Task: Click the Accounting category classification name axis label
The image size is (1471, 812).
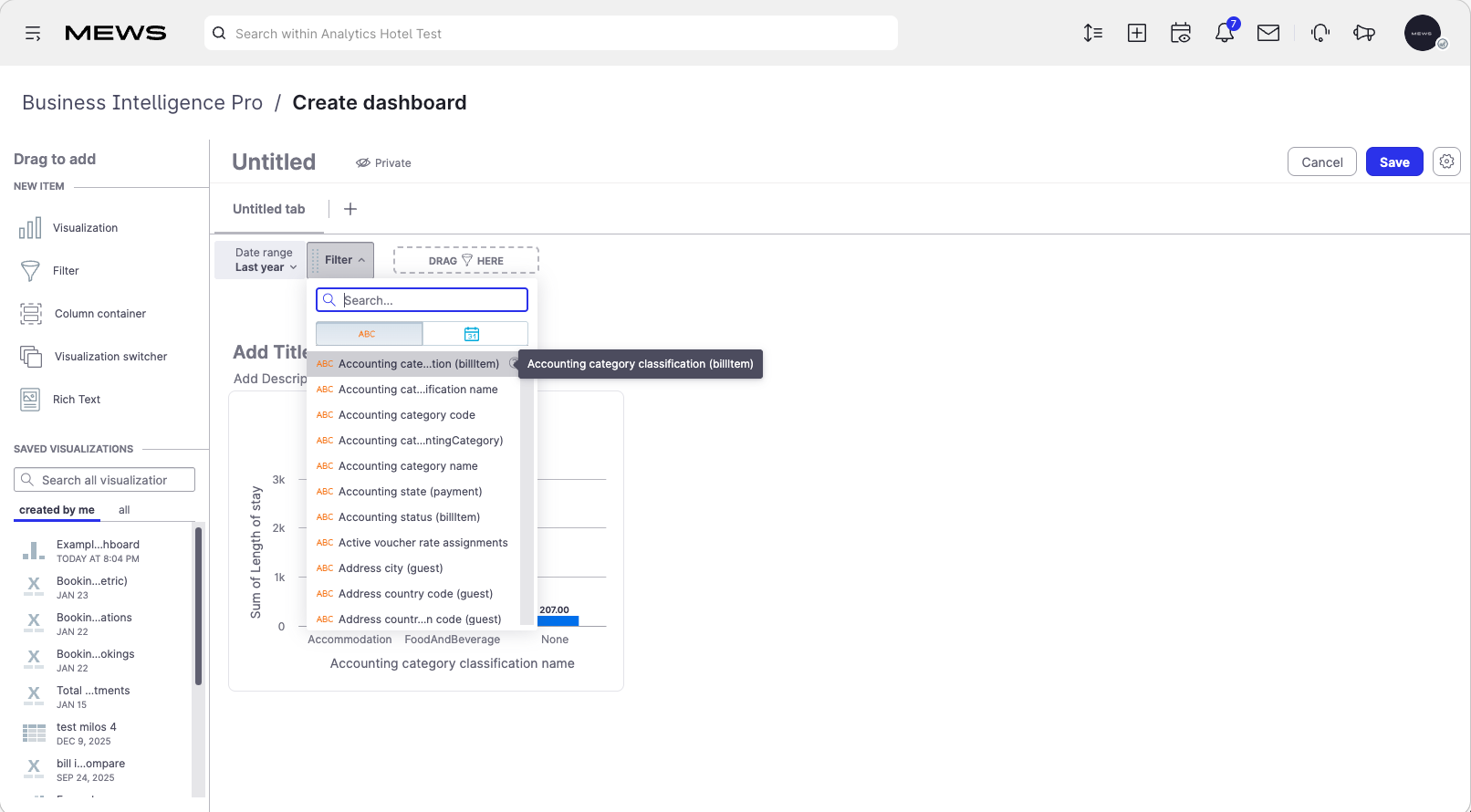Action: (x=452, y=663)
